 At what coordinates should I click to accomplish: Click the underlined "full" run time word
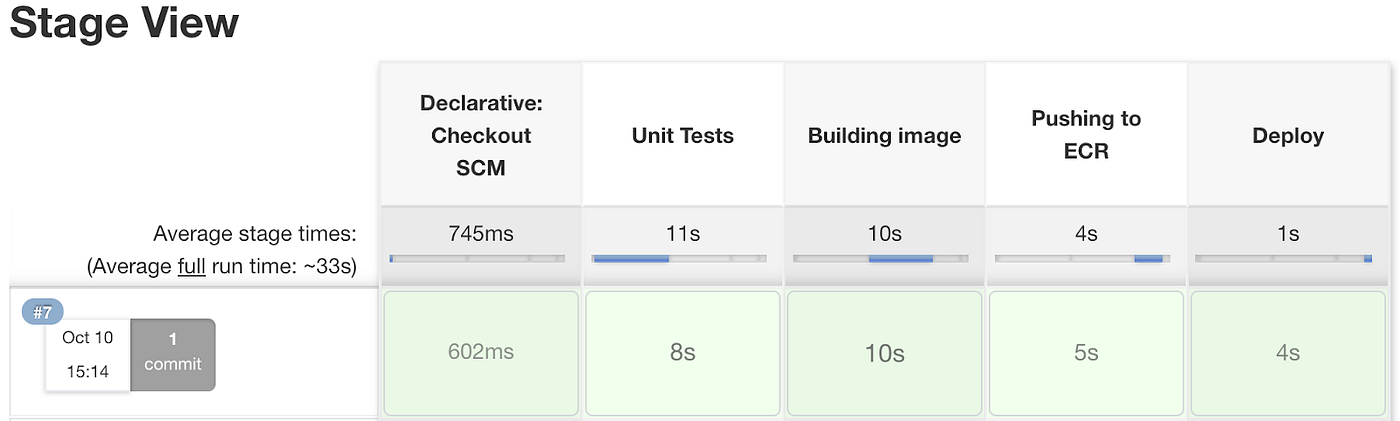(x=190, y=267)
